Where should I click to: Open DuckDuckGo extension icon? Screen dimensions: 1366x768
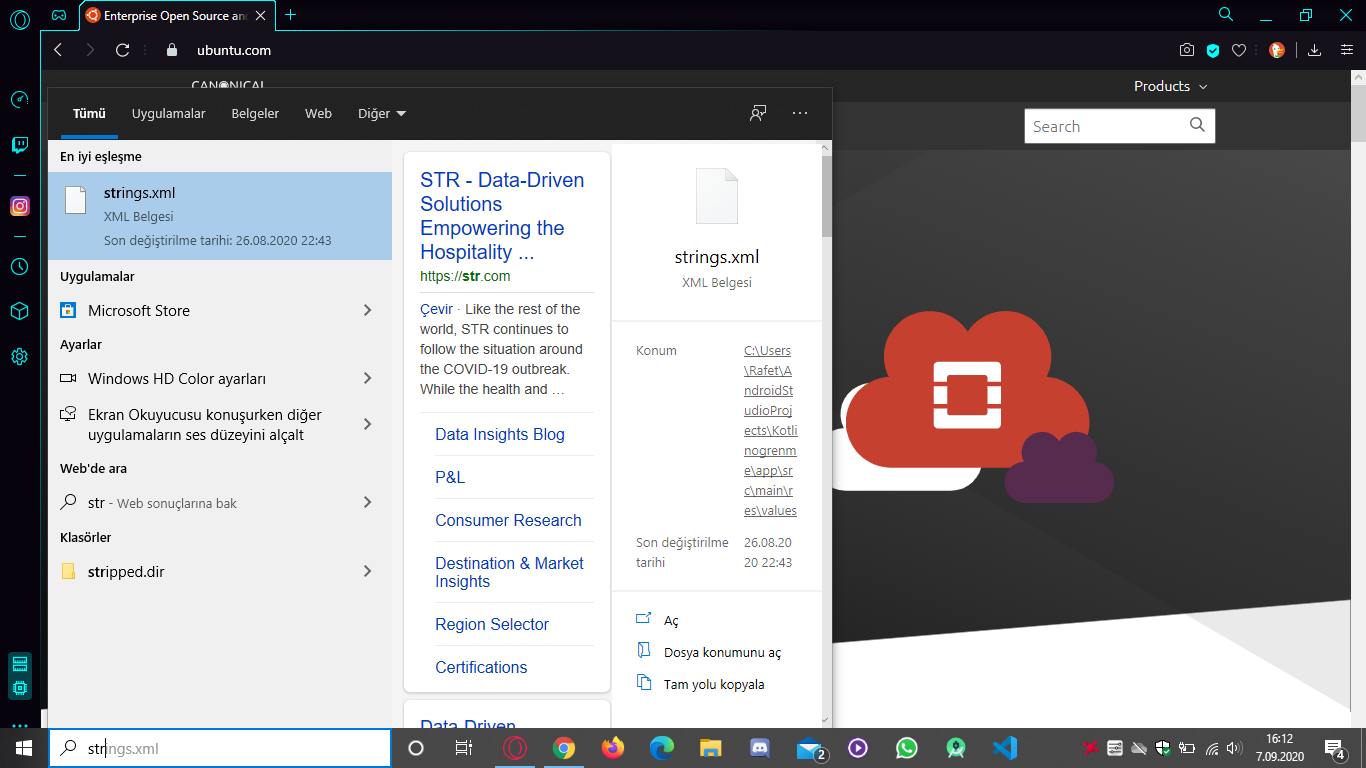point(1277,50)
